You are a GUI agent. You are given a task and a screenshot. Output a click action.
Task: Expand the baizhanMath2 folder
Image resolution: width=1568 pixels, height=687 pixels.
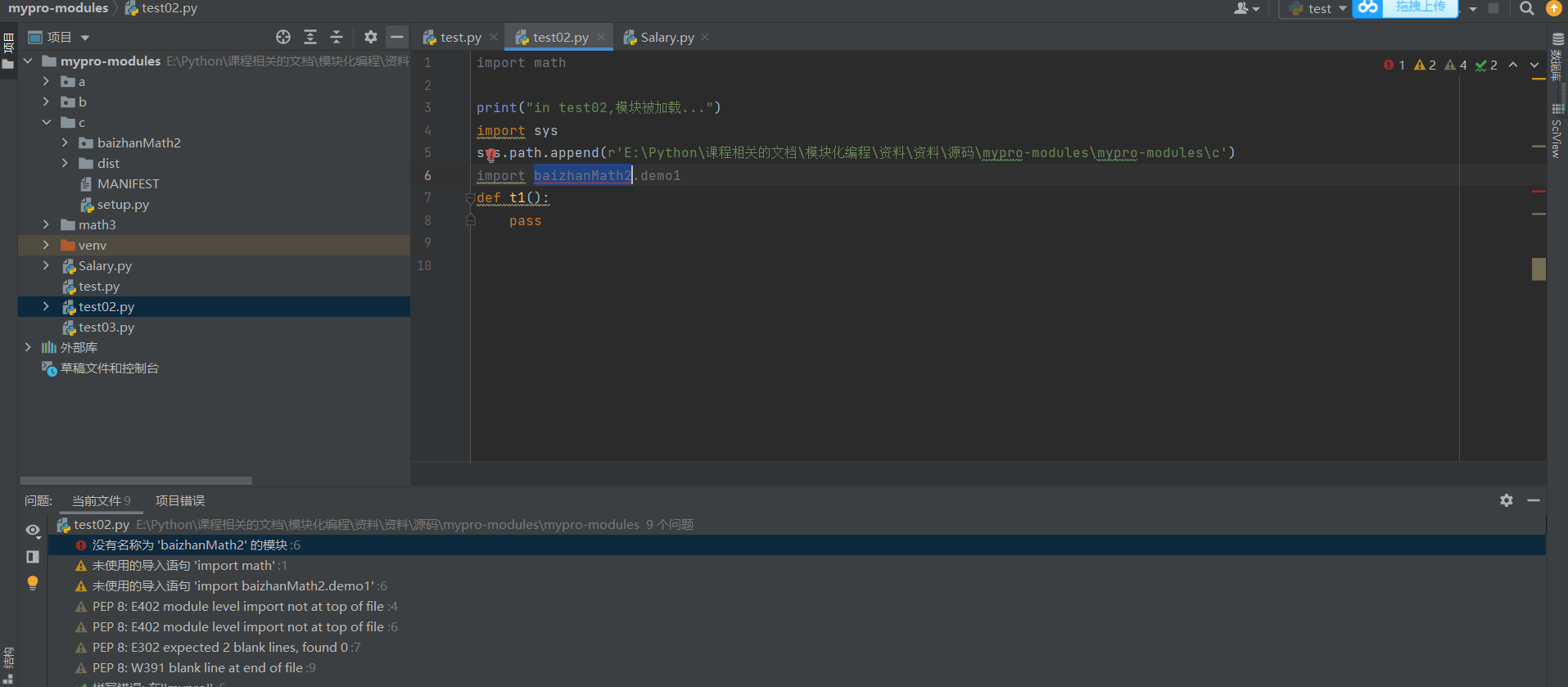point(65,142)
